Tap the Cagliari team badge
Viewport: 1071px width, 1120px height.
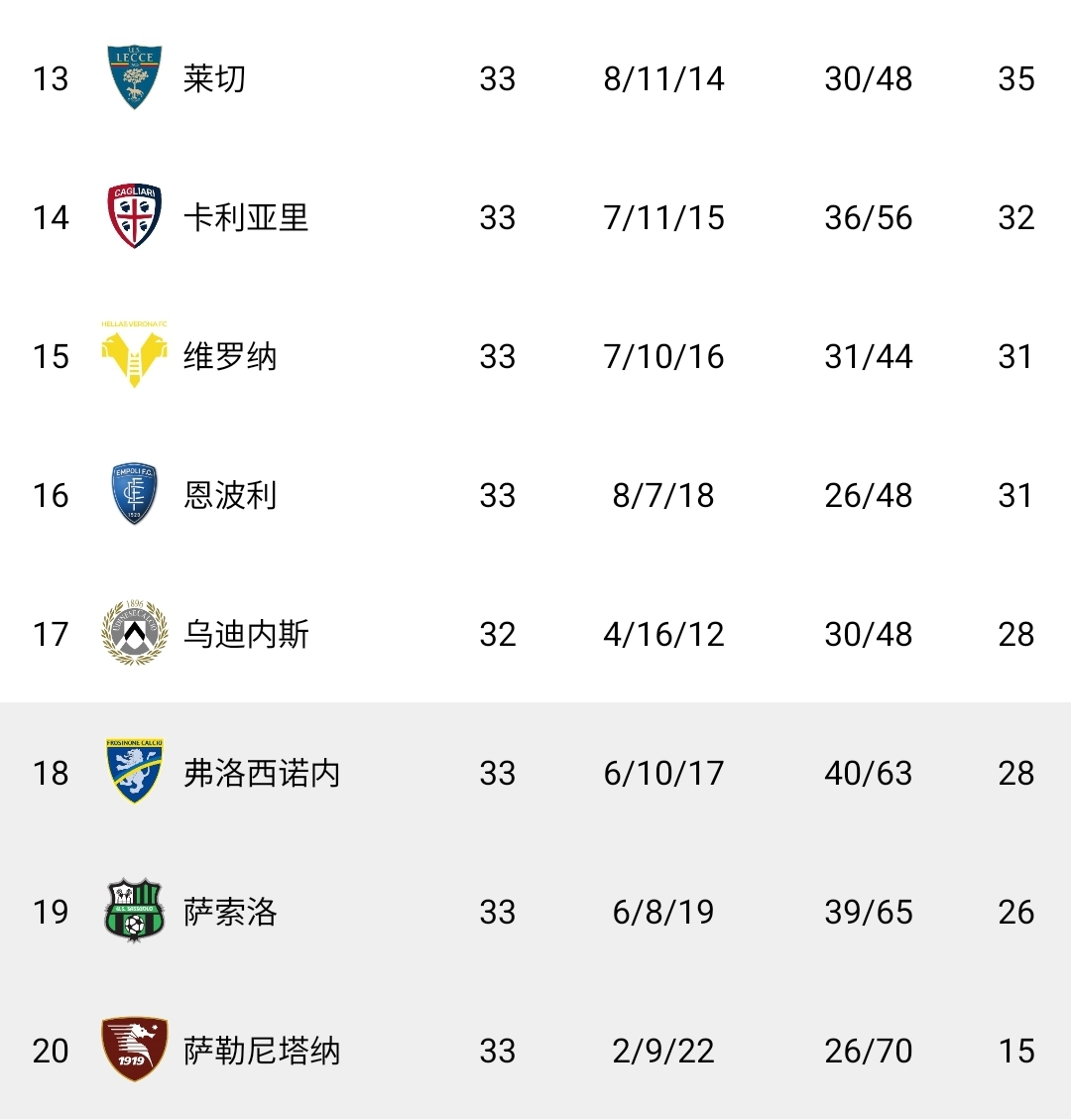(134, 216)
